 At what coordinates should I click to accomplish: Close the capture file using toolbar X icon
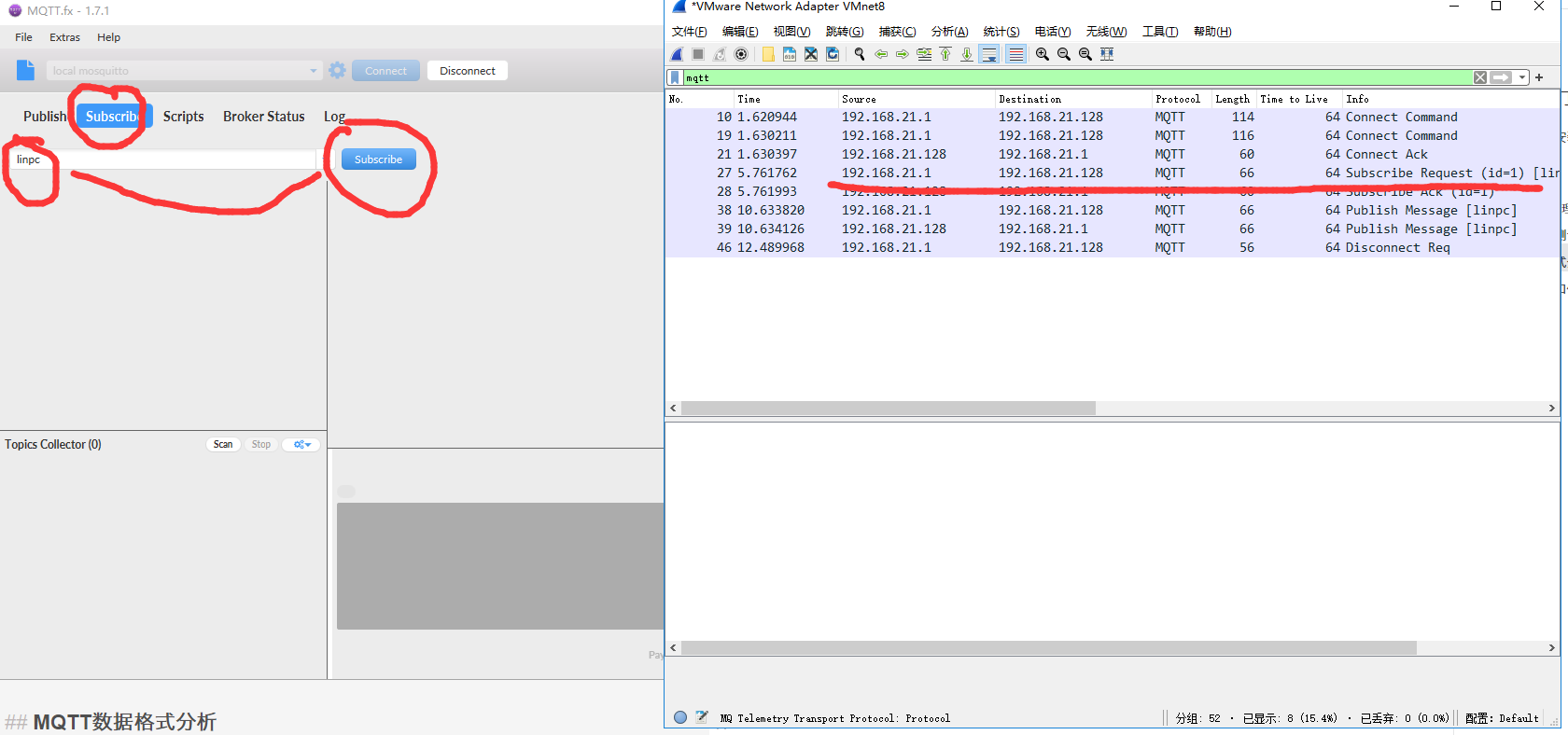click(811, 54)
